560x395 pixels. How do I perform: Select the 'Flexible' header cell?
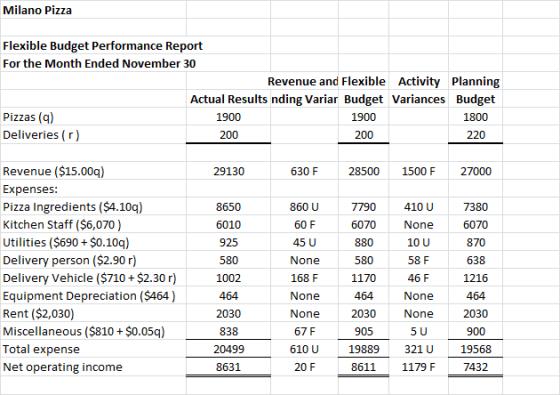[x=363, y=81]
